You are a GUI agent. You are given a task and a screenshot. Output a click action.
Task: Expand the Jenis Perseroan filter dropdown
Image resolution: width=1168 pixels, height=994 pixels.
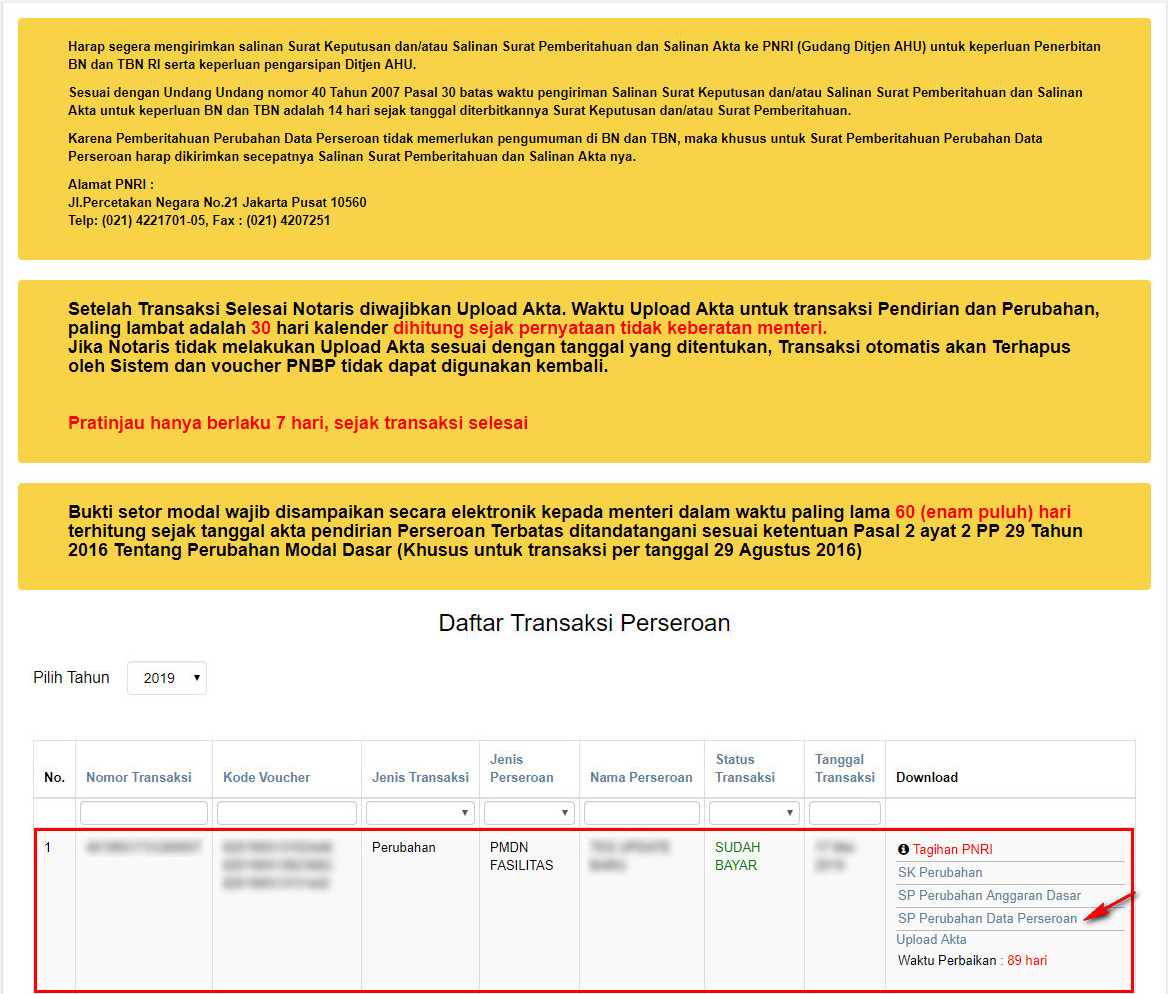point(529,813)
